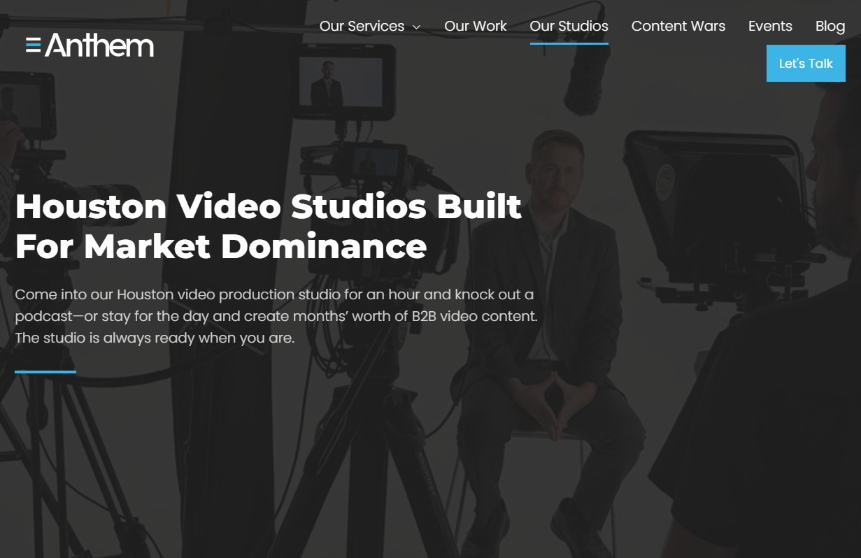861x558 pixels.
Task: Open the Events page
Action: (x=770, y=26)
